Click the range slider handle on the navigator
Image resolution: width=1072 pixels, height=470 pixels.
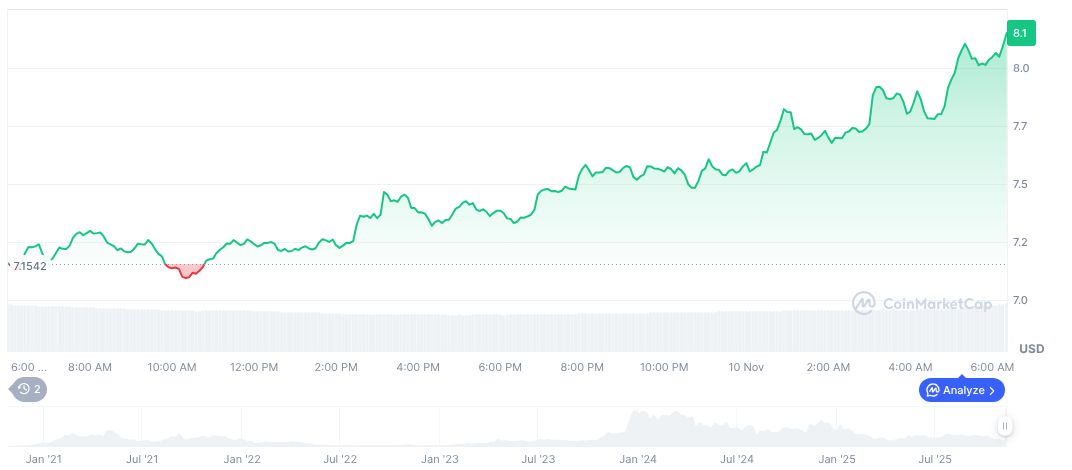[x=1004, y=426]
